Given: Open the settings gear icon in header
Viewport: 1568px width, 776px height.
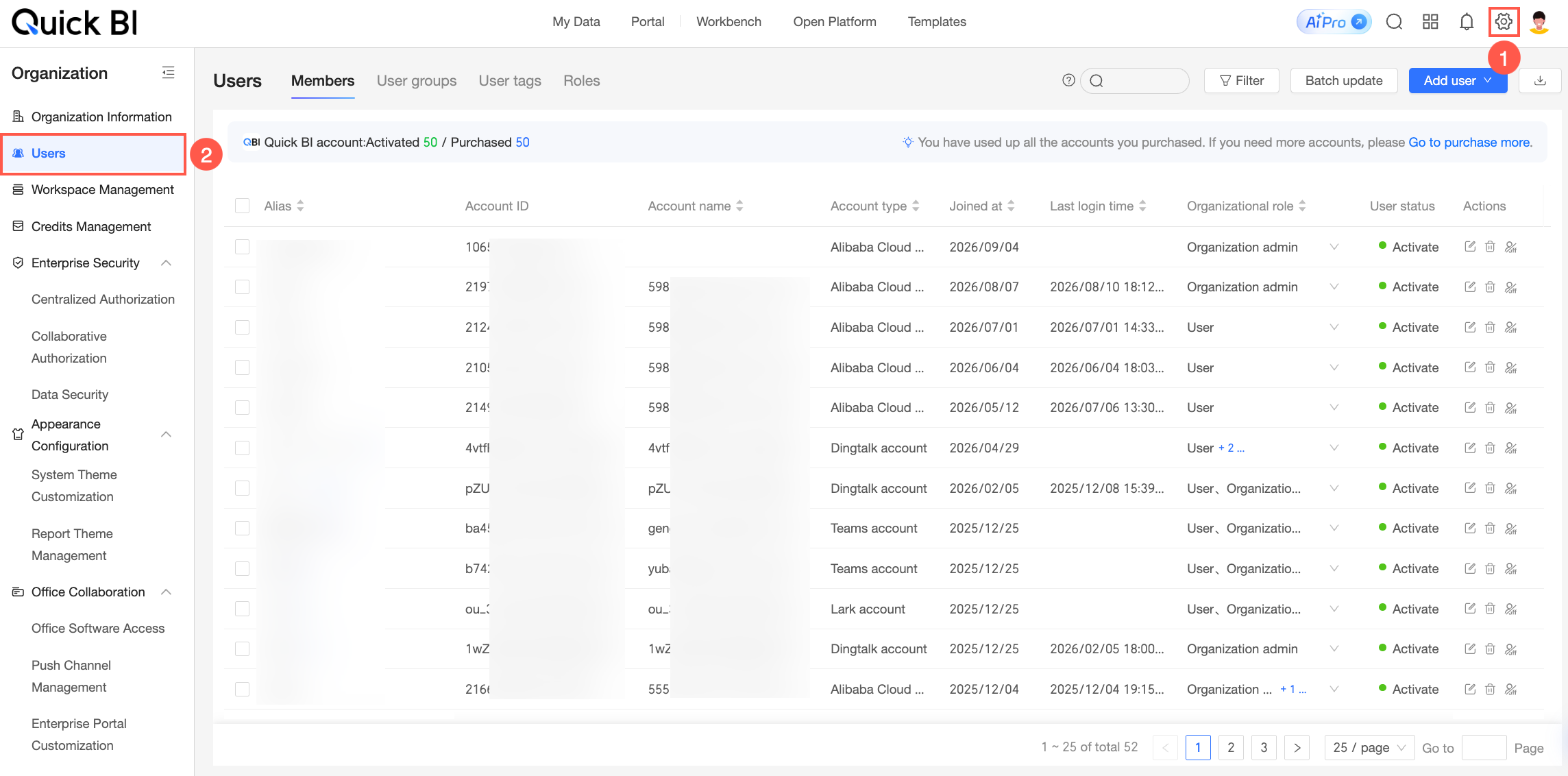Looking at the screenshot, I should [1504, 22].
